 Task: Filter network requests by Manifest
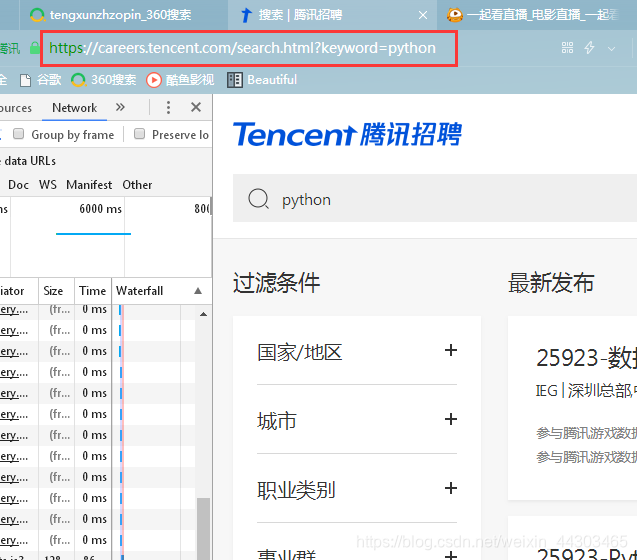click(x=89, y=185)
